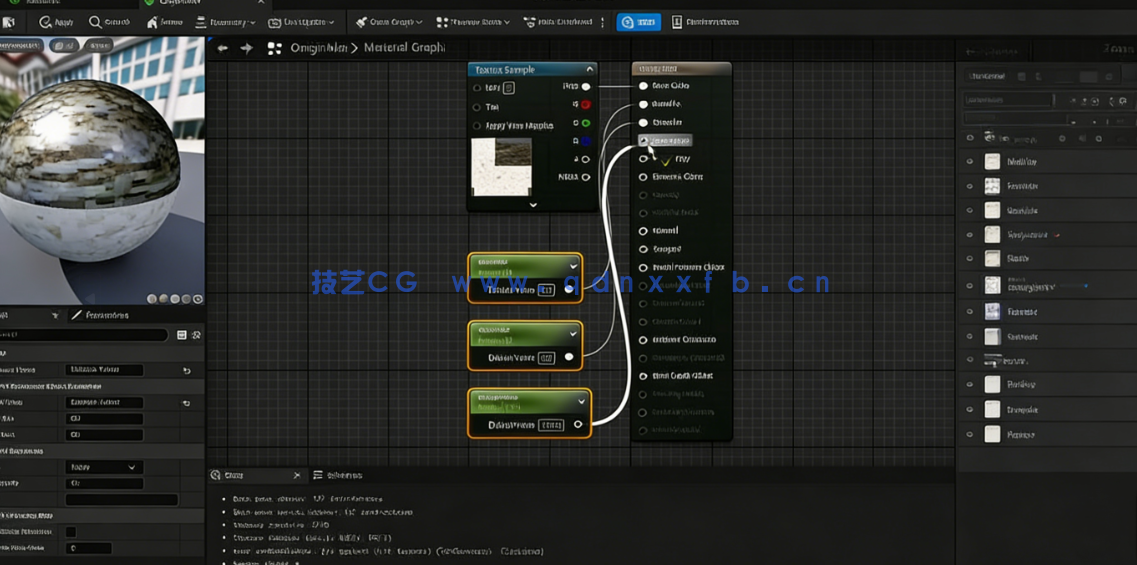Close the Stats tab in the bottom panel
The width and height of the screenshot is (1137, 565).
coord(297,475)
